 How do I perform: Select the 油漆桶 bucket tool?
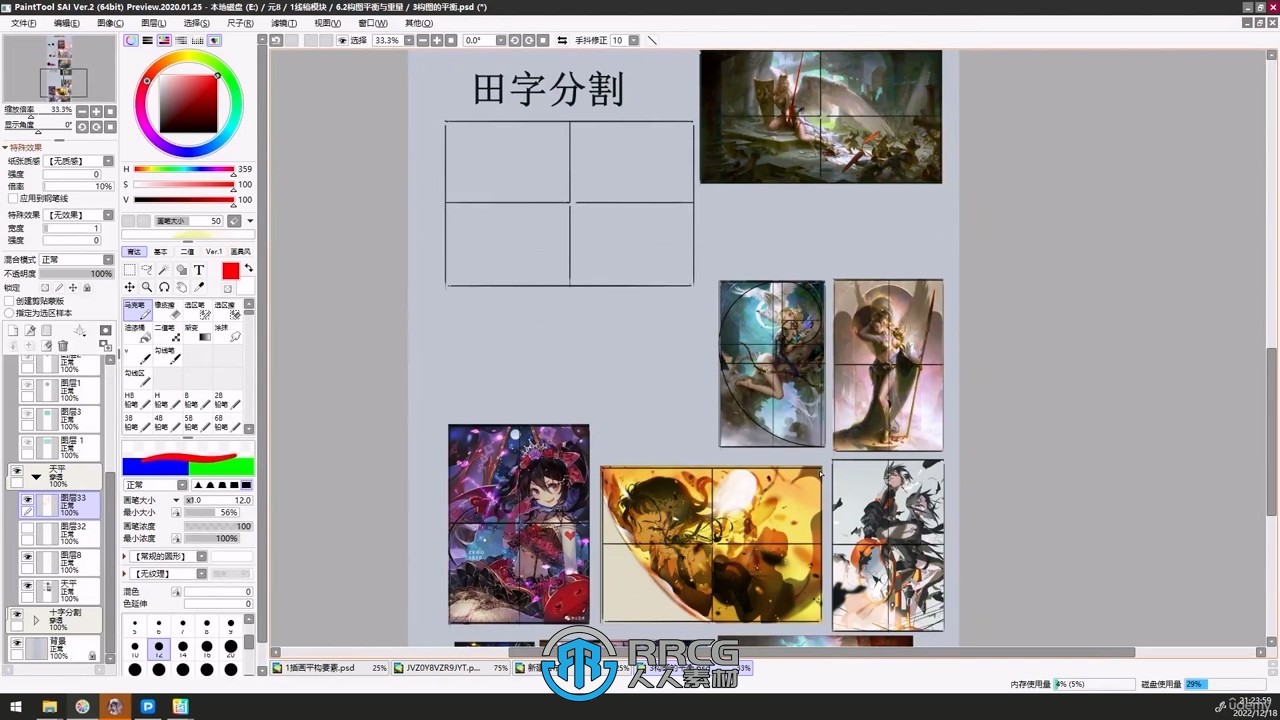[x=137, y=334]
